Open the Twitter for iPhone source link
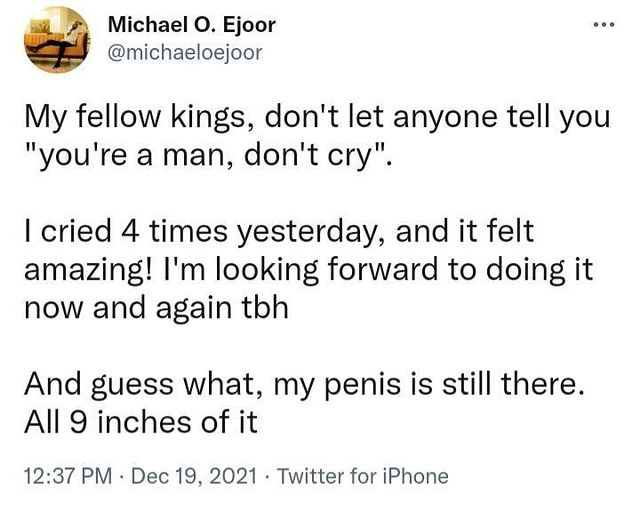Screen dimensions: 640x509 [x=362, y=476]
